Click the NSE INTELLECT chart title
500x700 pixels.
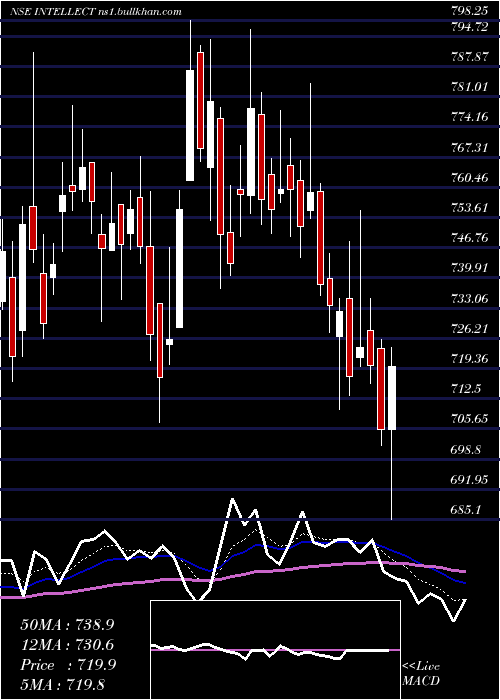pos(95,12)
